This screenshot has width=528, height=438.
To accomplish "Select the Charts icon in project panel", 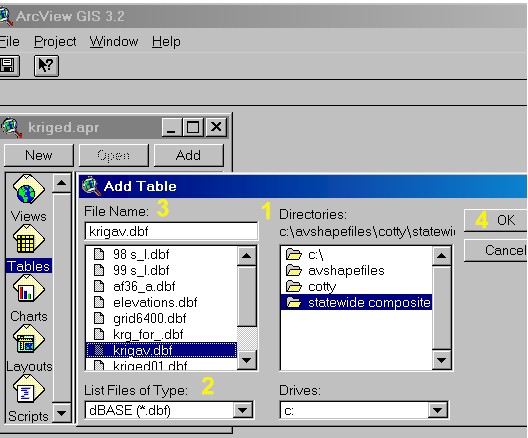I will pyautogui.click(x=28, y=289).
